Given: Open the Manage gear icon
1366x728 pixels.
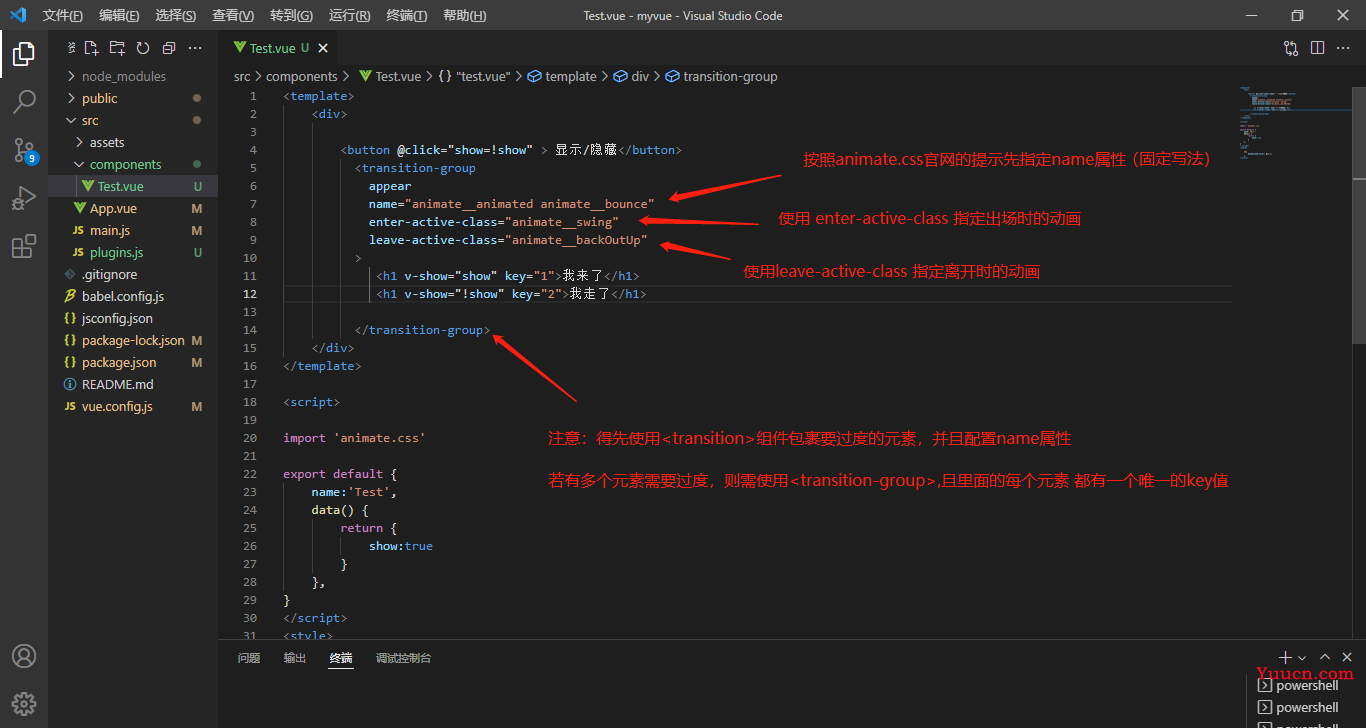Looking at the screenshot, I should [x=24, y=703].
